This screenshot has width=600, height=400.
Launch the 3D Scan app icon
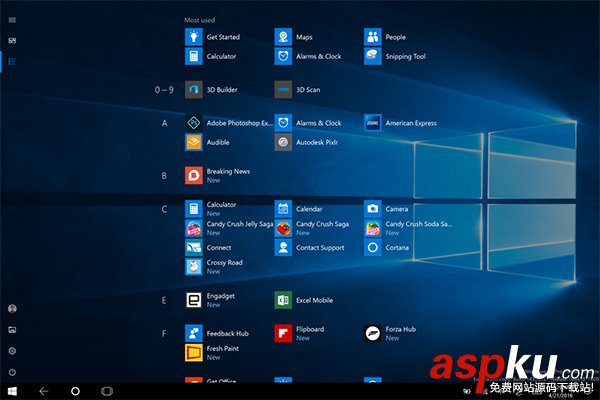pos(283,90)
